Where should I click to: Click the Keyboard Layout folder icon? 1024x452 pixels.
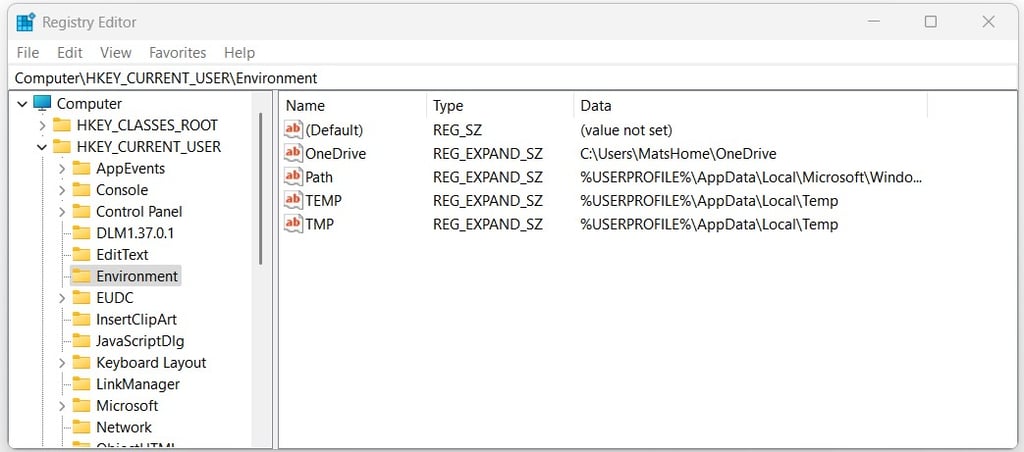(81, 363)
